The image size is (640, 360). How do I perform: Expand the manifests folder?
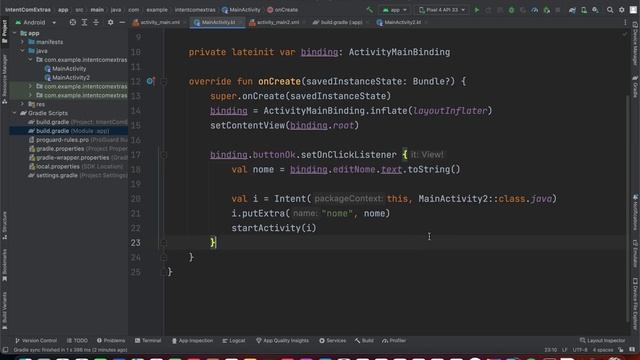[22, 42]
